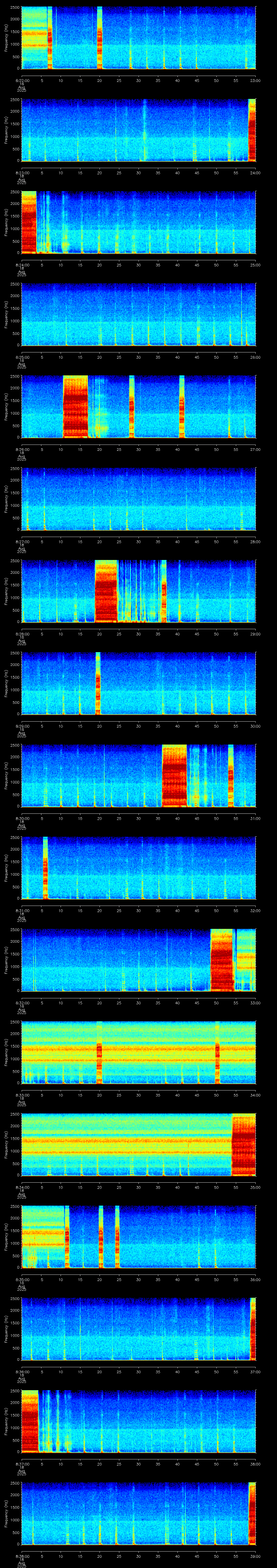The width and height of the screenshot is (277, 1568).
Task: Select the 36:00 end-of-axis time label
Action: (256, 1279)
